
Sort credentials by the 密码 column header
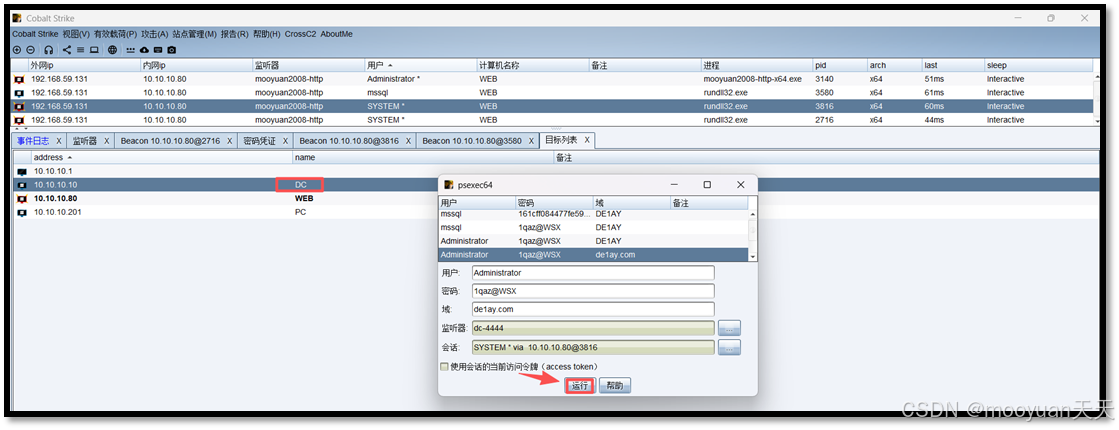[x=554, y=203]
